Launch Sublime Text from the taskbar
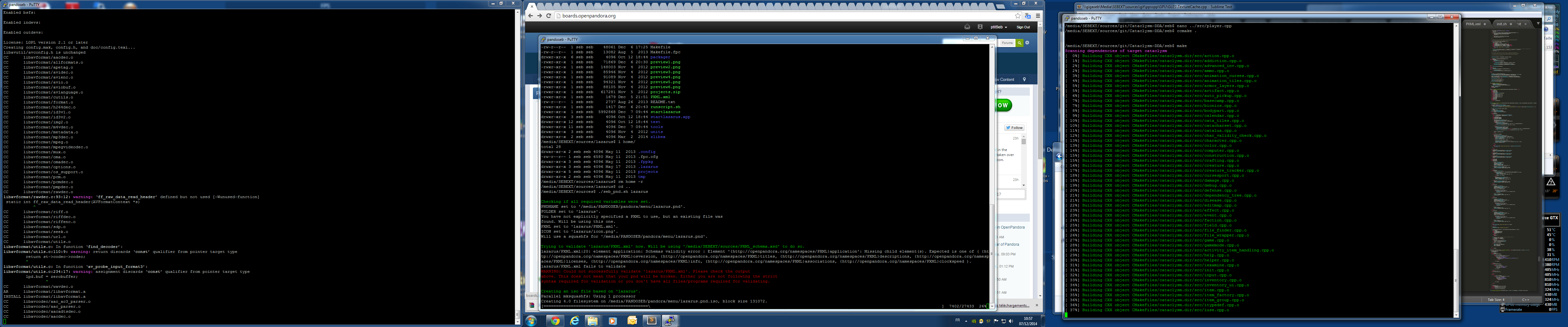Viewport: 1568px width, 327px height. (x=651, y=320)
